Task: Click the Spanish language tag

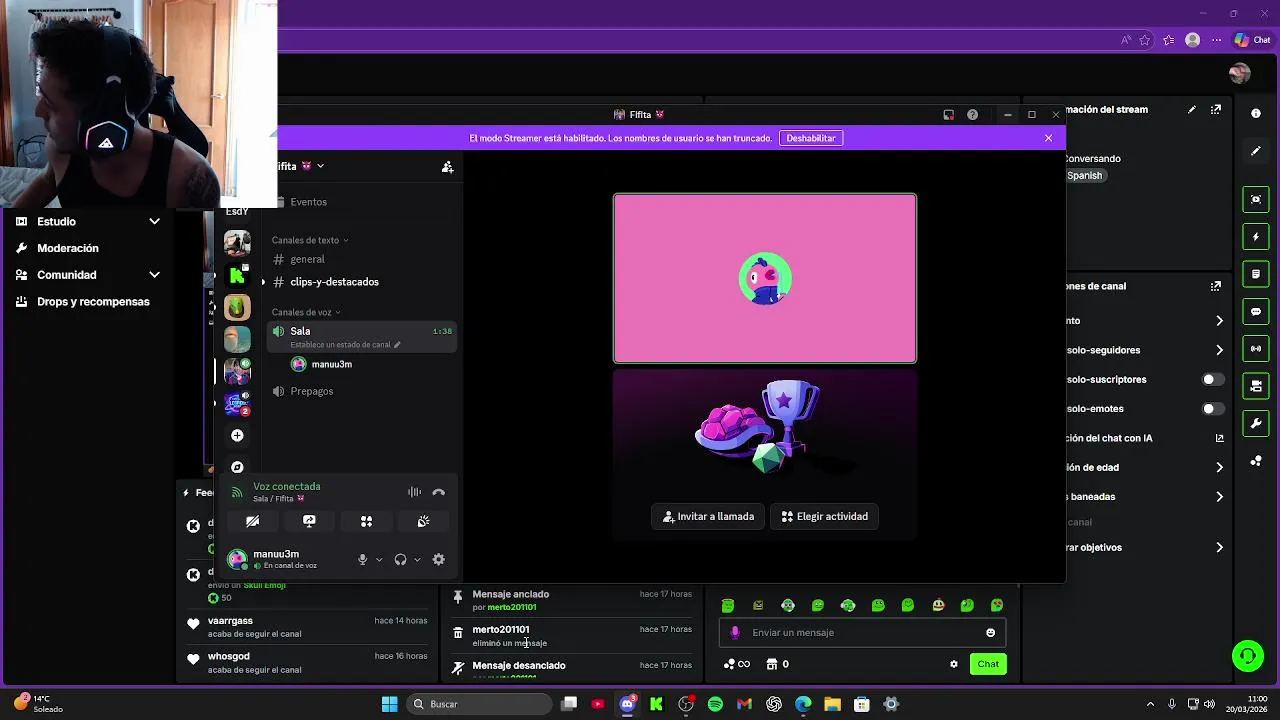Action: coord(1084,176)
